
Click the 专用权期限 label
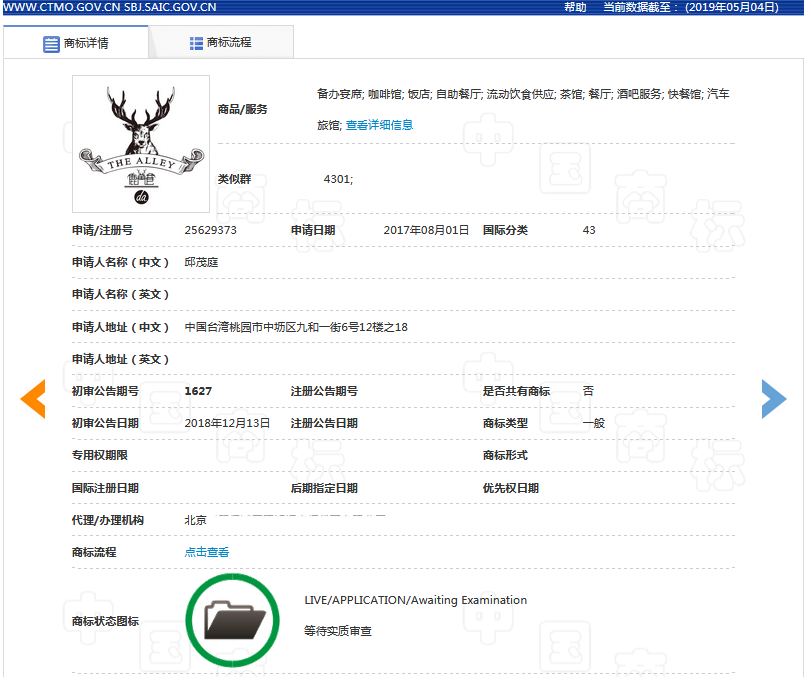coord(99,455)
